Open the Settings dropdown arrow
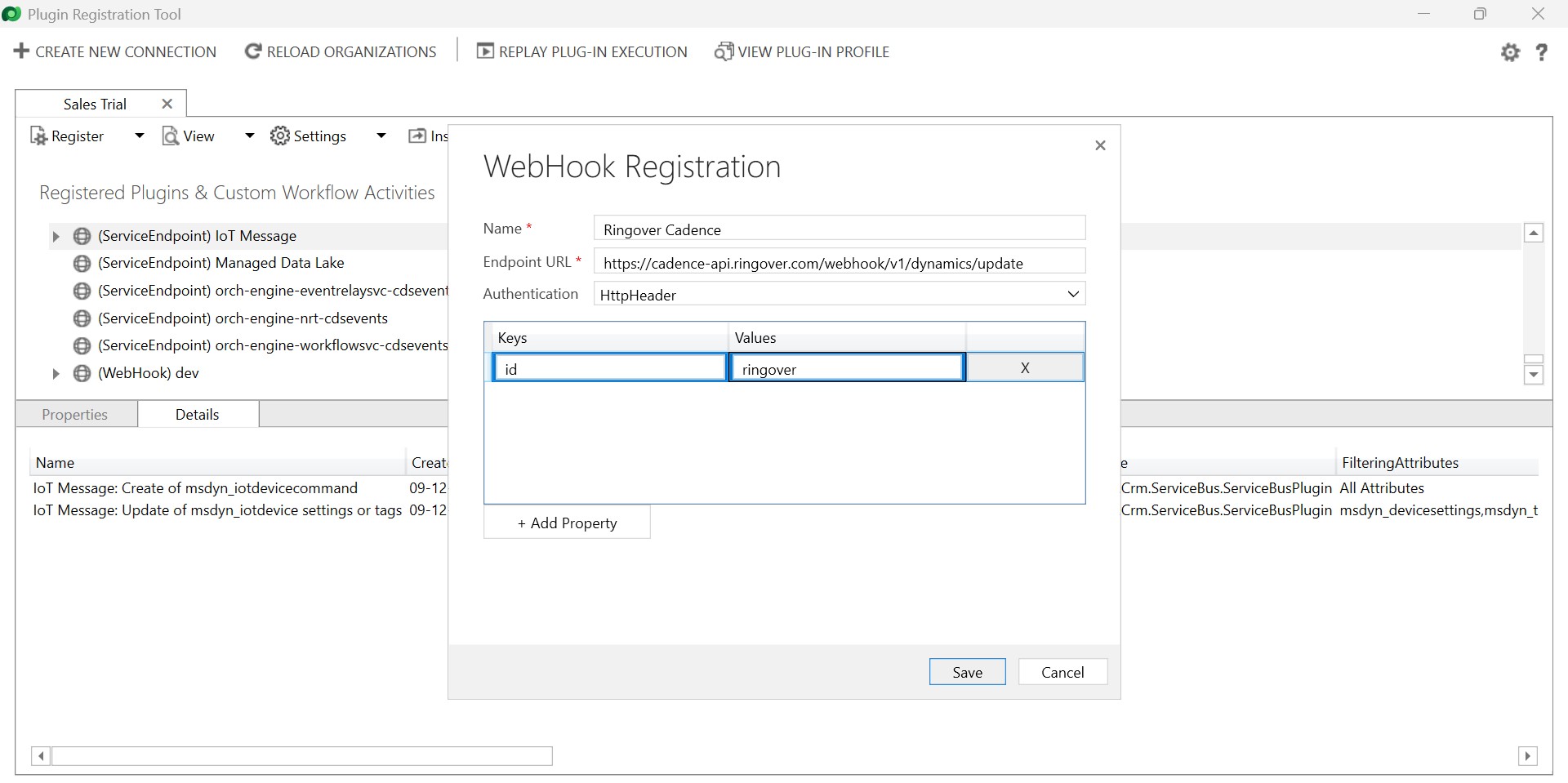Screen dimensions: 1568x783 (381, 136)
